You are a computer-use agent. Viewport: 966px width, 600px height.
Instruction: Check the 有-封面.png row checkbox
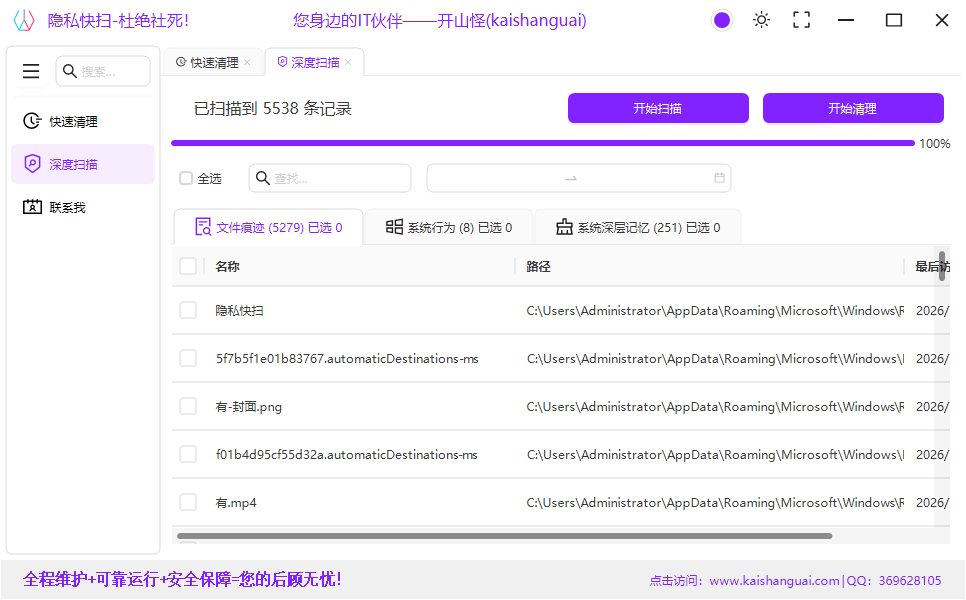click(188, 406)
